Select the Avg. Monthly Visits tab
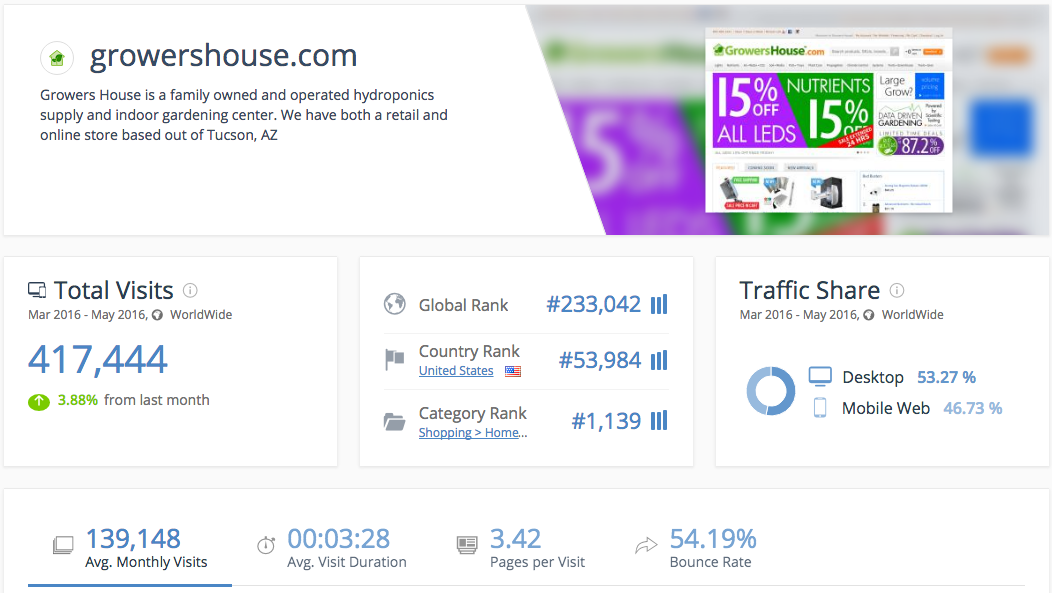 pos(130,549)
